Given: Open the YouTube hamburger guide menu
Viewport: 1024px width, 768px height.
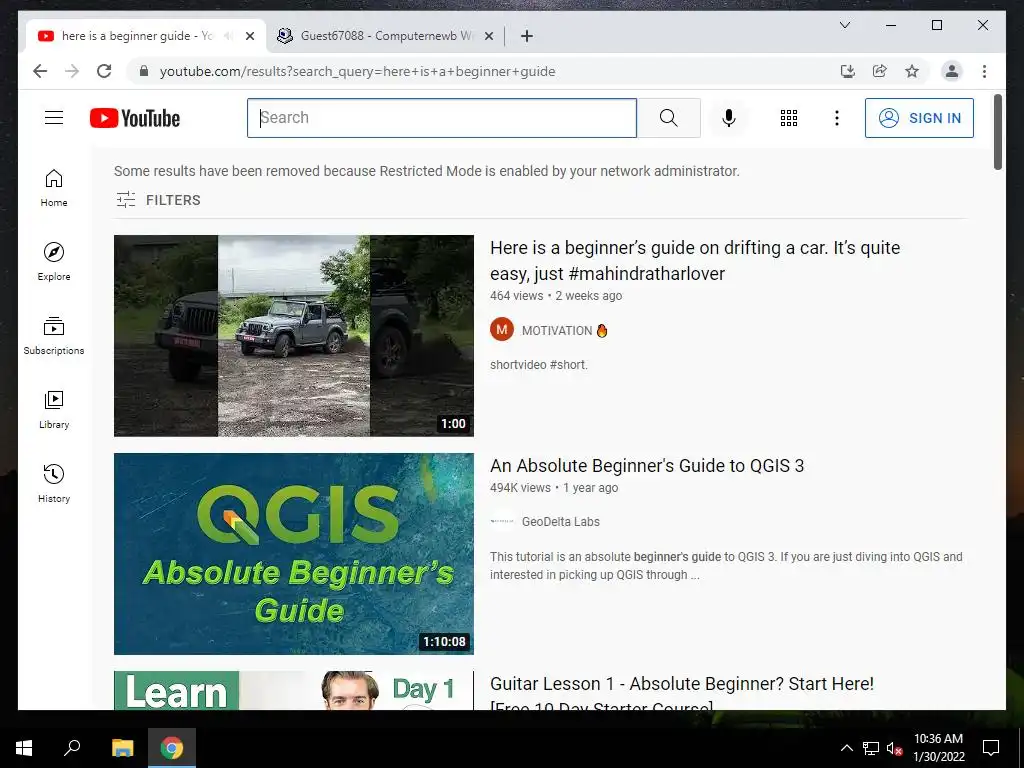Looking at the screenshot, I should pos(54,118).
